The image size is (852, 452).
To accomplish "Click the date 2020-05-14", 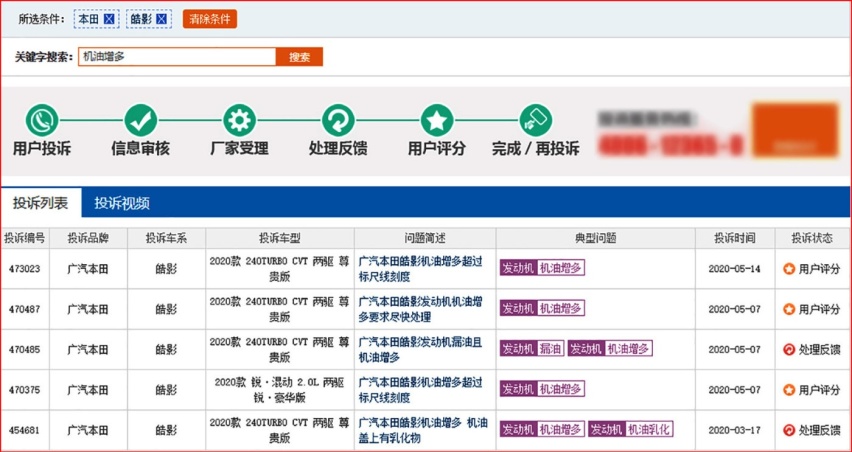I will [x=735, y=269].
